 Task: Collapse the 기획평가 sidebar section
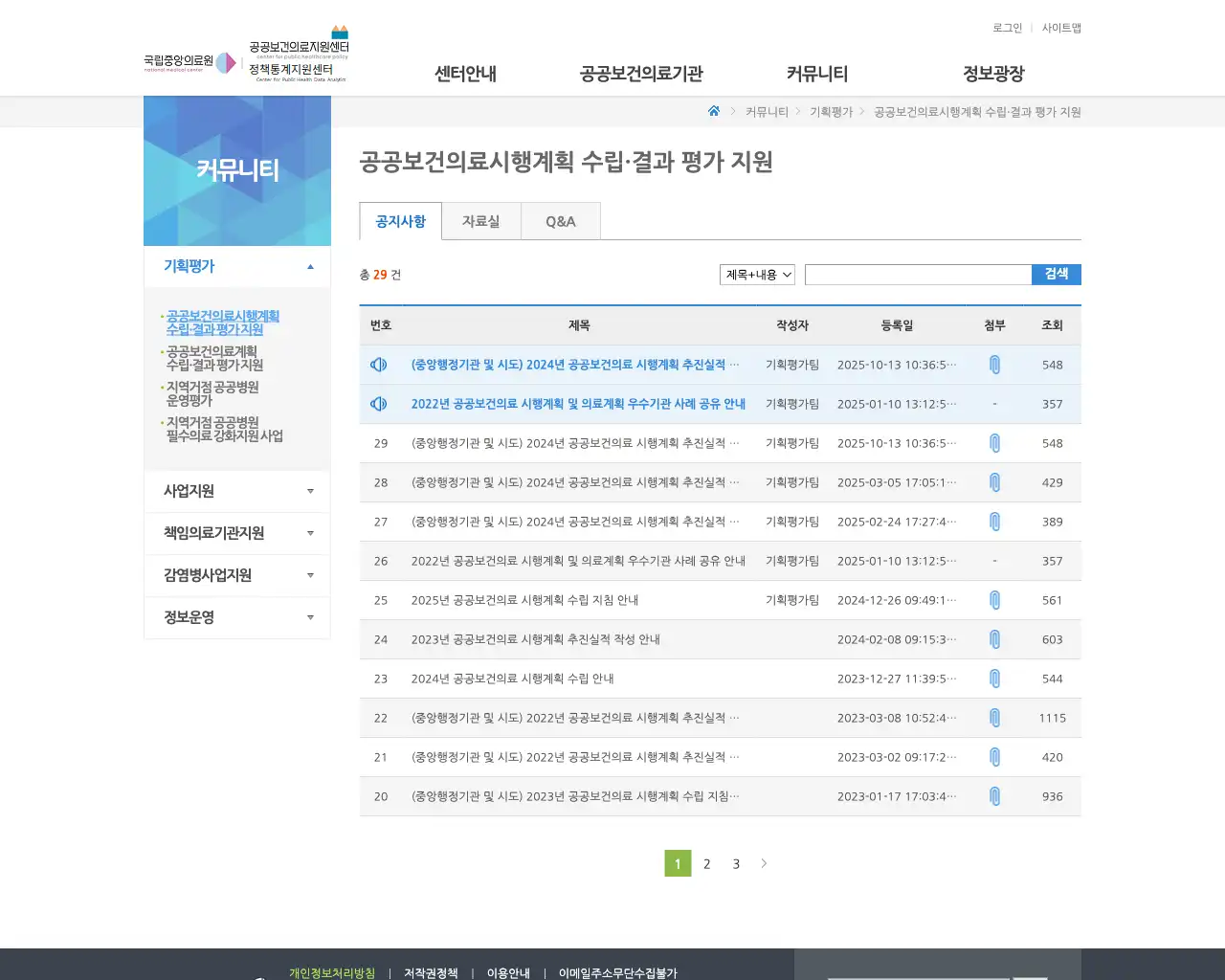tap(236, 266)
